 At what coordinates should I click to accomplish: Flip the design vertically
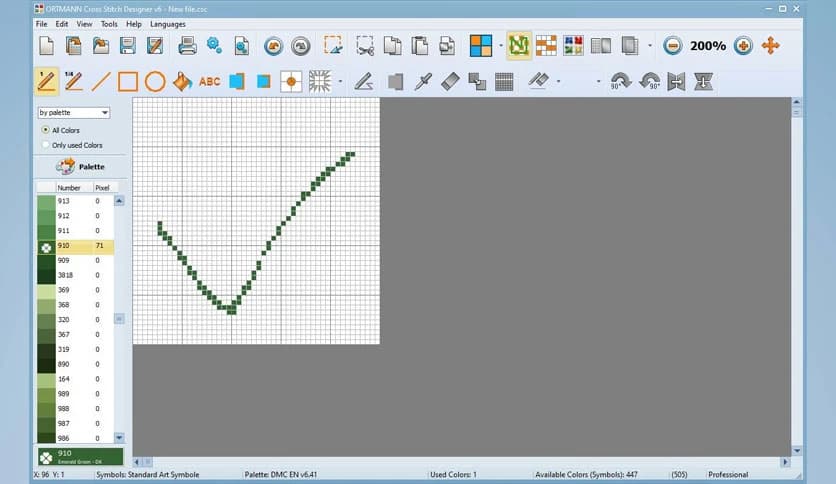703,82
